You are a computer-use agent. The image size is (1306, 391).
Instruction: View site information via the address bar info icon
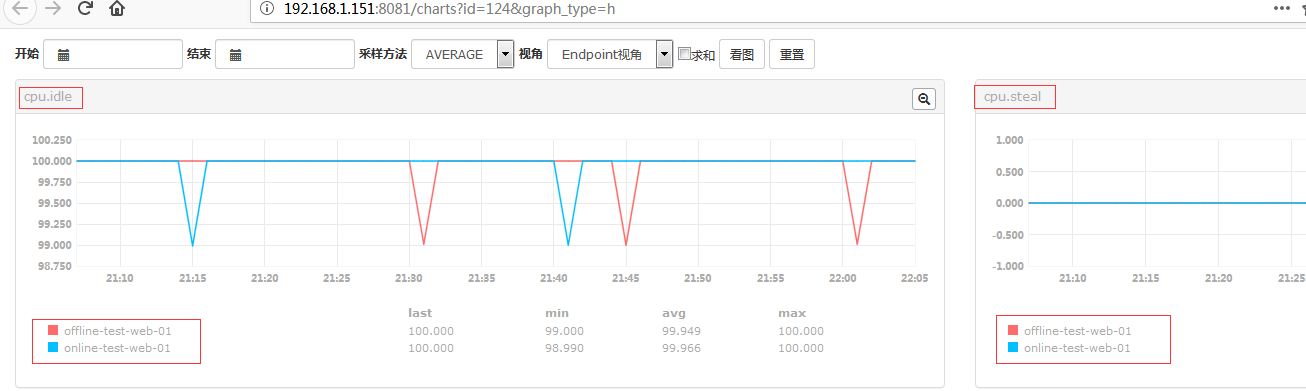pyautogui.click(x=265, y=8)
